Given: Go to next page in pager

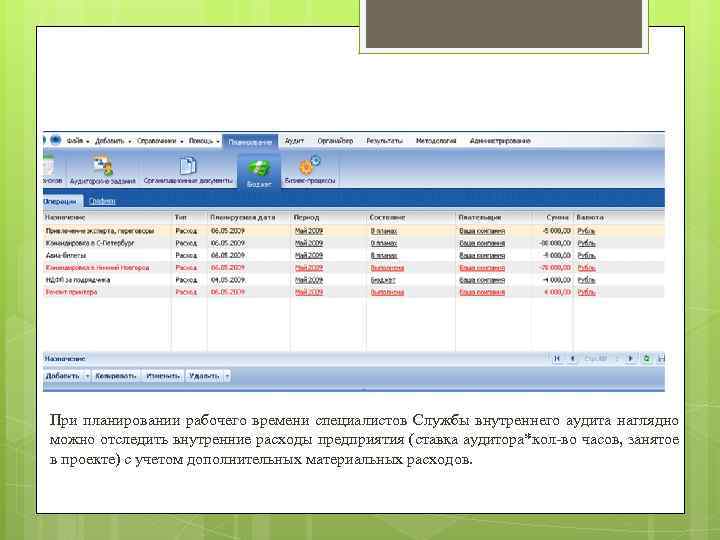Looking at the screenshot, I should click(630, 358).
